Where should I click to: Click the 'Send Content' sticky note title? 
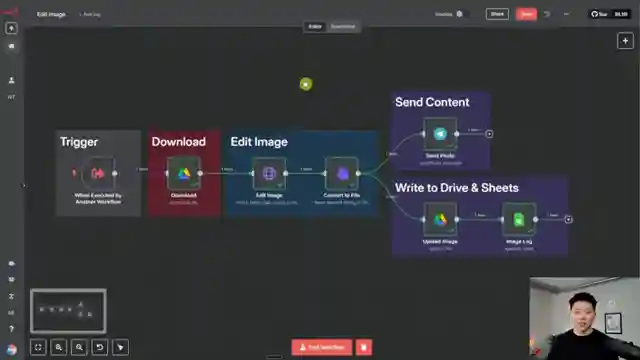[432, 102]
